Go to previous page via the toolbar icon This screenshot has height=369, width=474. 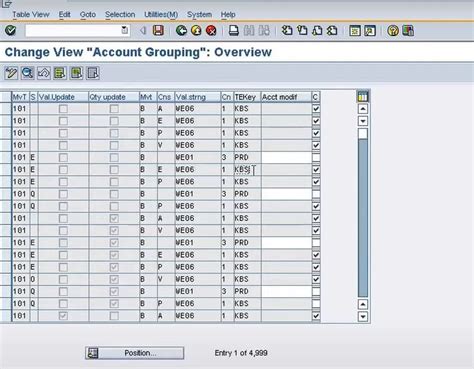302,31
